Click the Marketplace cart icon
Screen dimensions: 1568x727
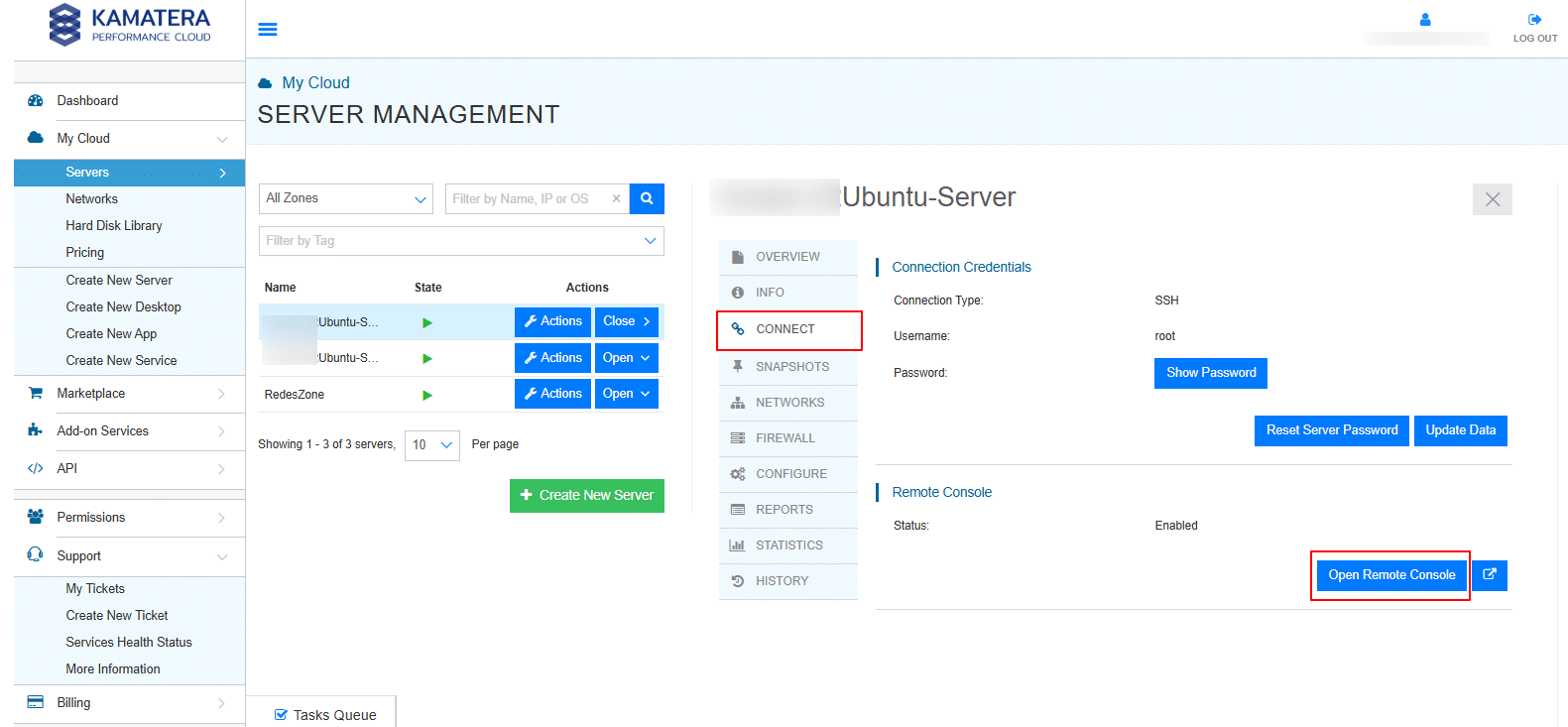(x=36, y=393)
